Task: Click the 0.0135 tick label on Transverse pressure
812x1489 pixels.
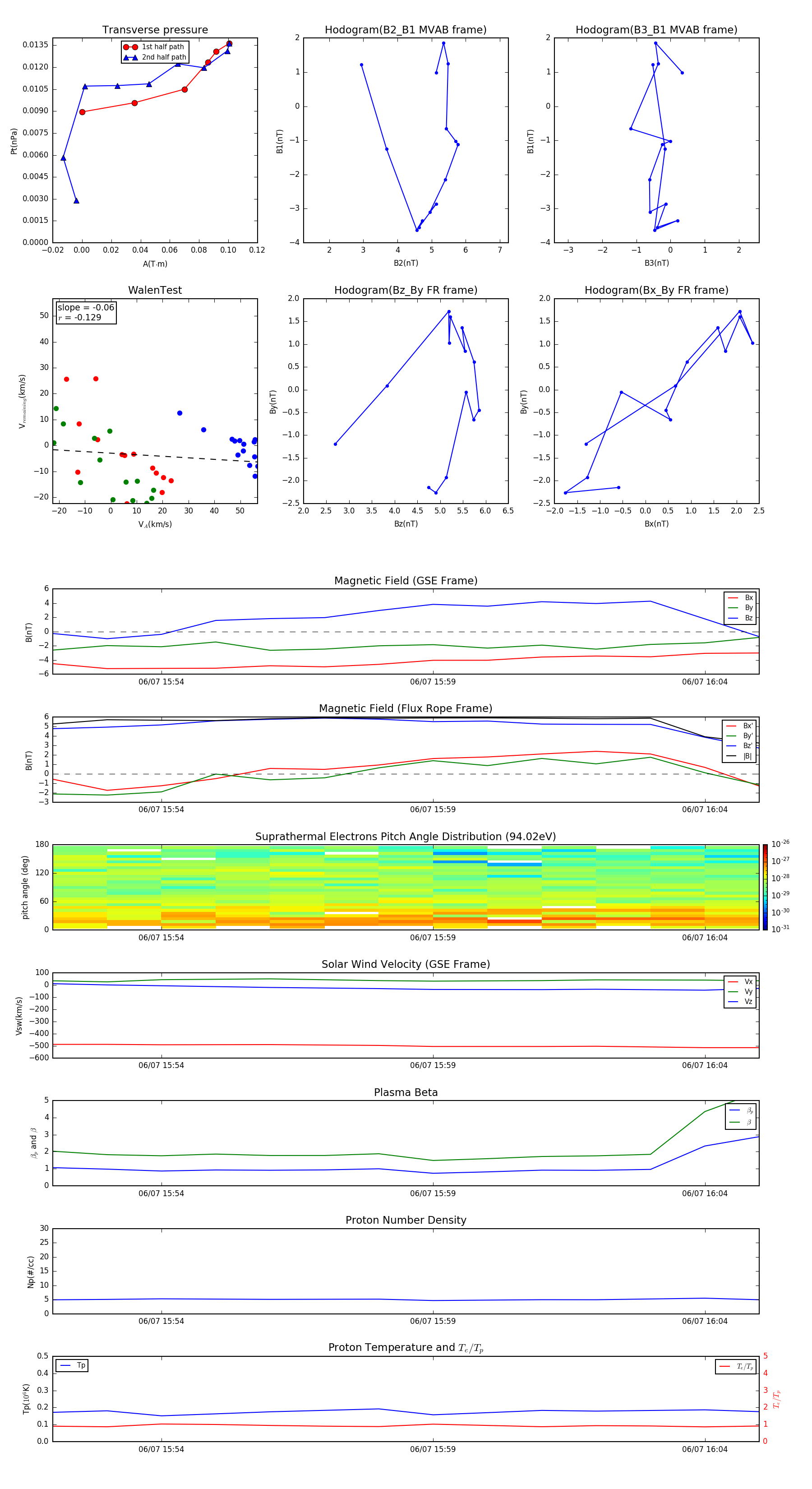Action: pos(35,45)
